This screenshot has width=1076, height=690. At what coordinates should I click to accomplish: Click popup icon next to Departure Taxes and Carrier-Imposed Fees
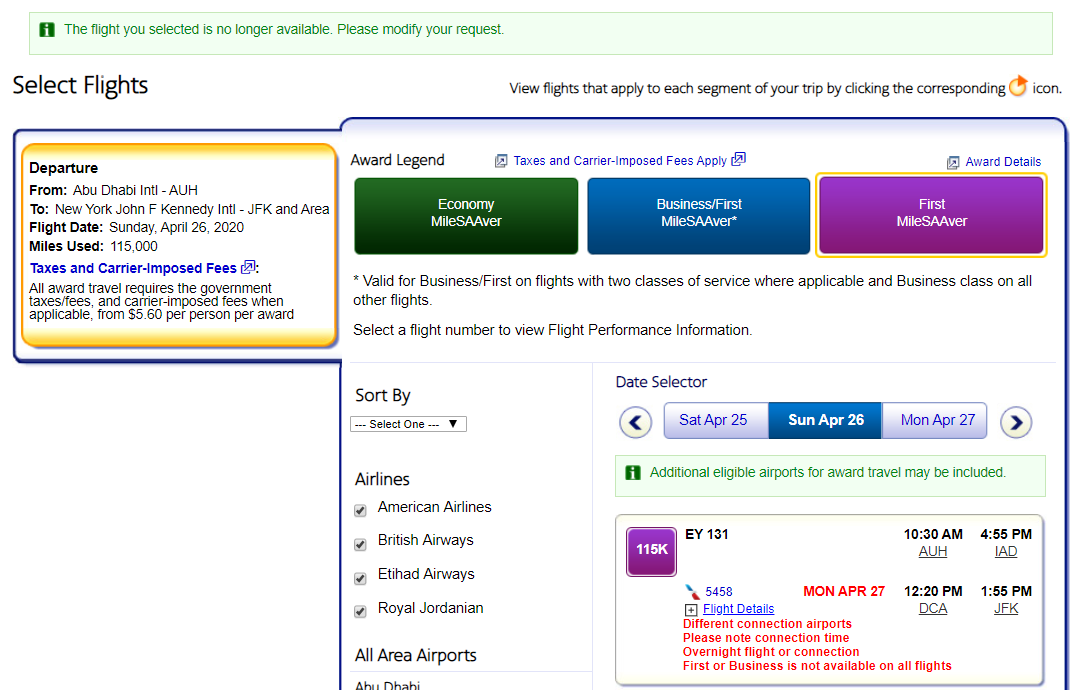tap(248, 267)
